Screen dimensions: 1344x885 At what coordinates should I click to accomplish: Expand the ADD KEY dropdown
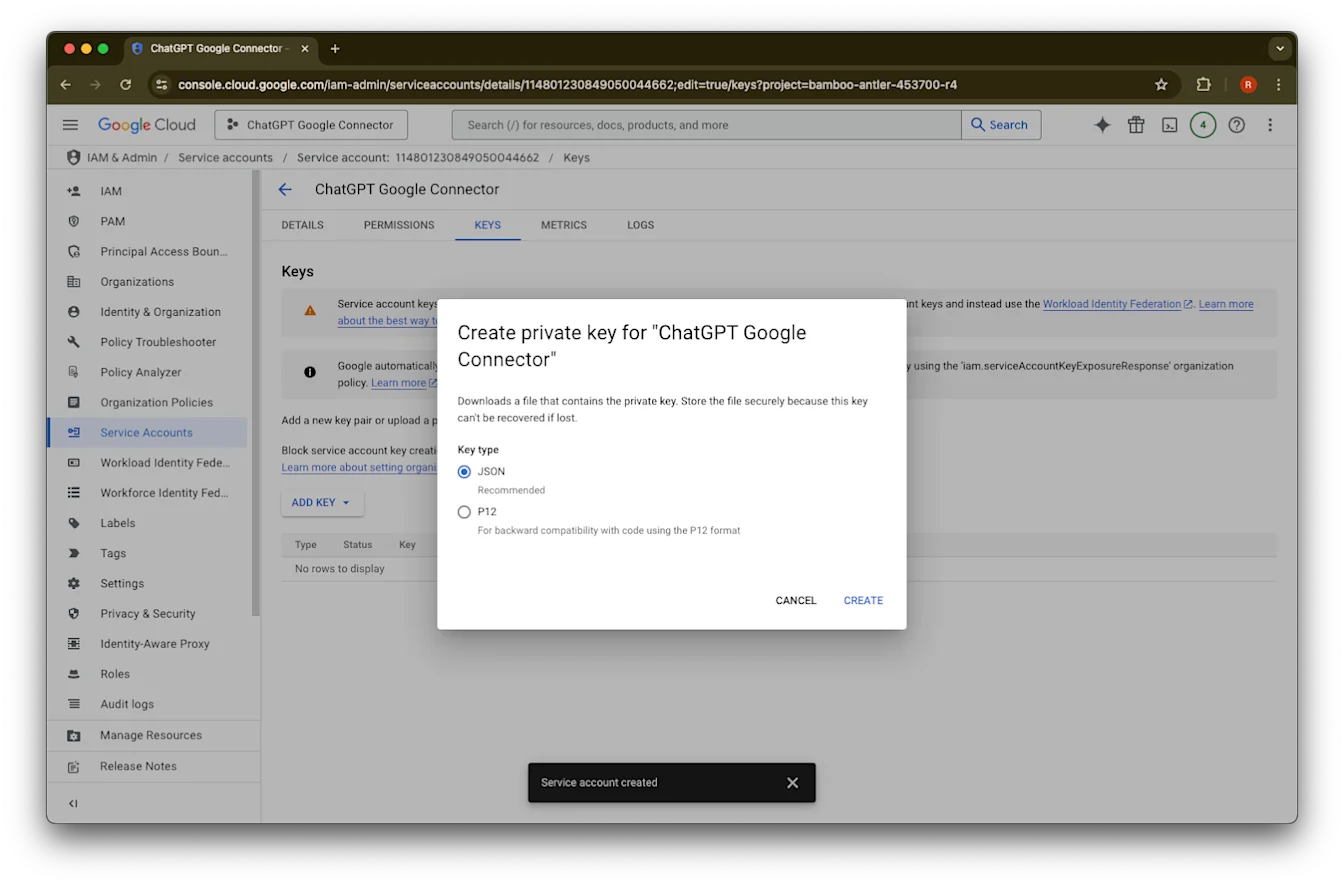pyautogui.click(x=322, y=503)
